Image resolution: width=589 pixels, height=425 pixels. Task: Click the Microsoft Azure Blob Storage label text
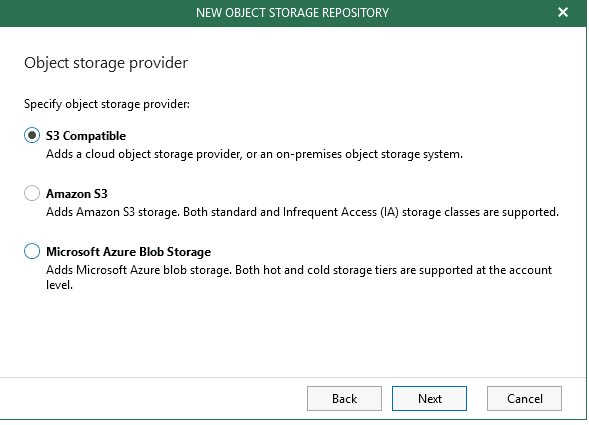[x=128, y=252]
